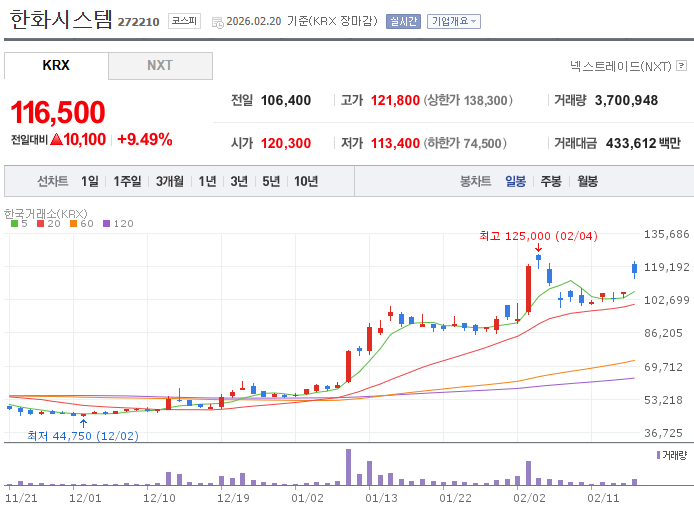Click the trading volume 3,700,948
This screenshot has height=509, width=694.
pyautogui.click(x=626, y=100)
